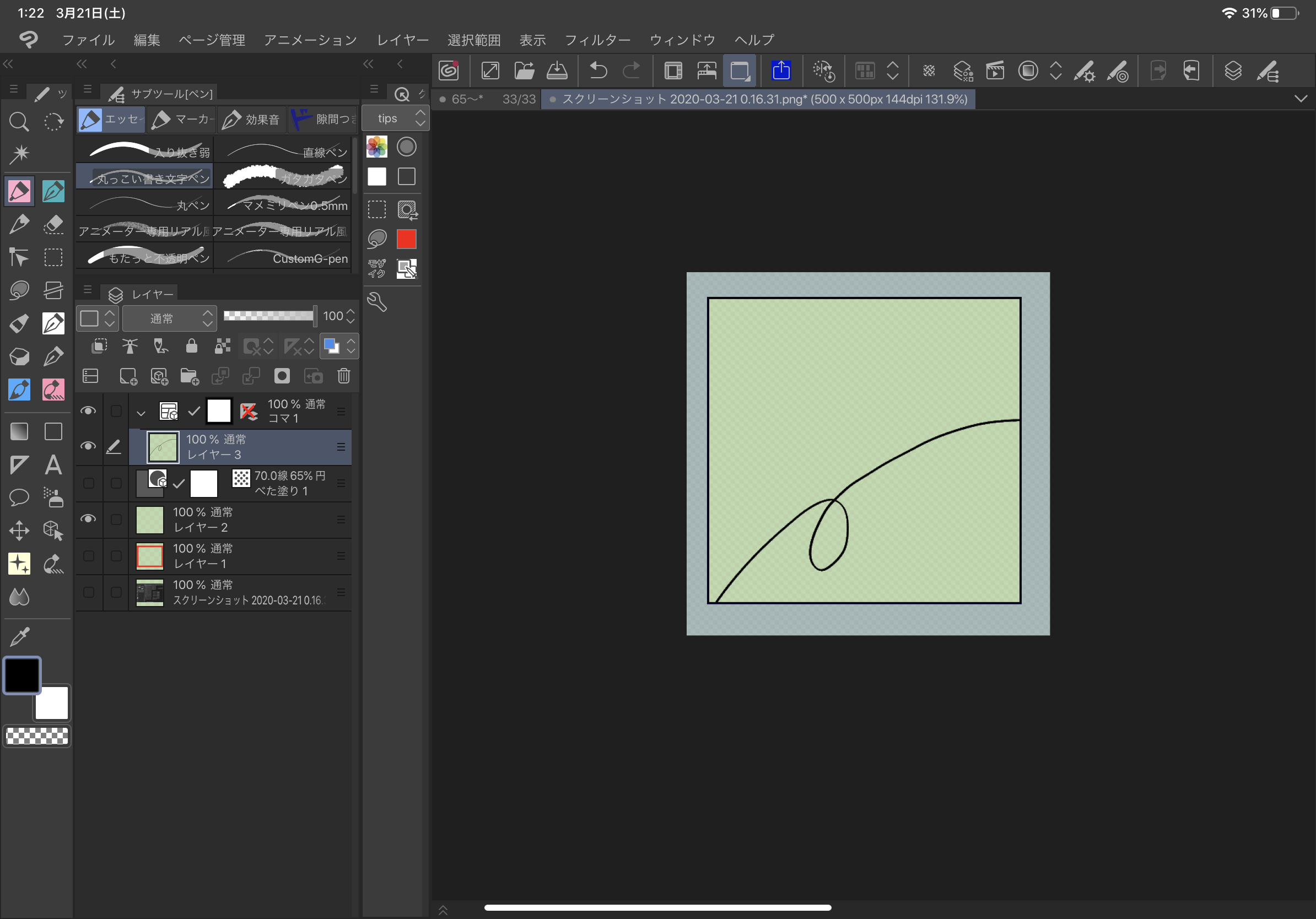Hide コマ 1 folder with eye icon
Image resolution: width=1316 pixels, height=919 pixels.
(x=88, y=411)
